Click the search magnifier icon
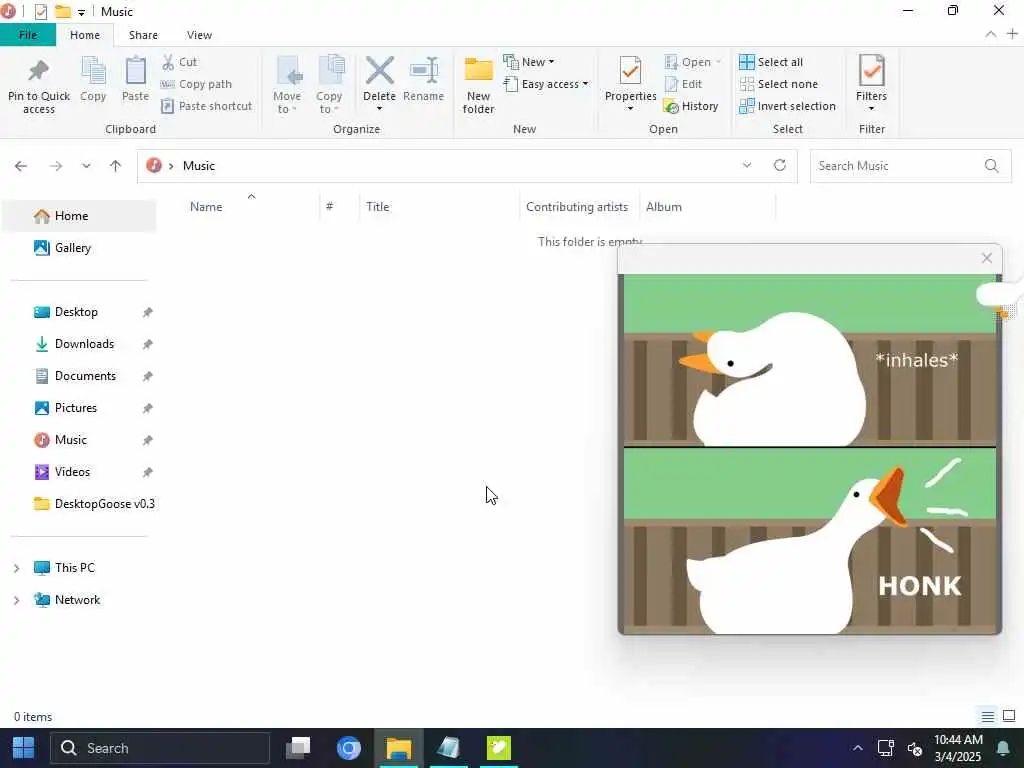This screenshot has width=1024, height=768. click(x=991, y=166)
